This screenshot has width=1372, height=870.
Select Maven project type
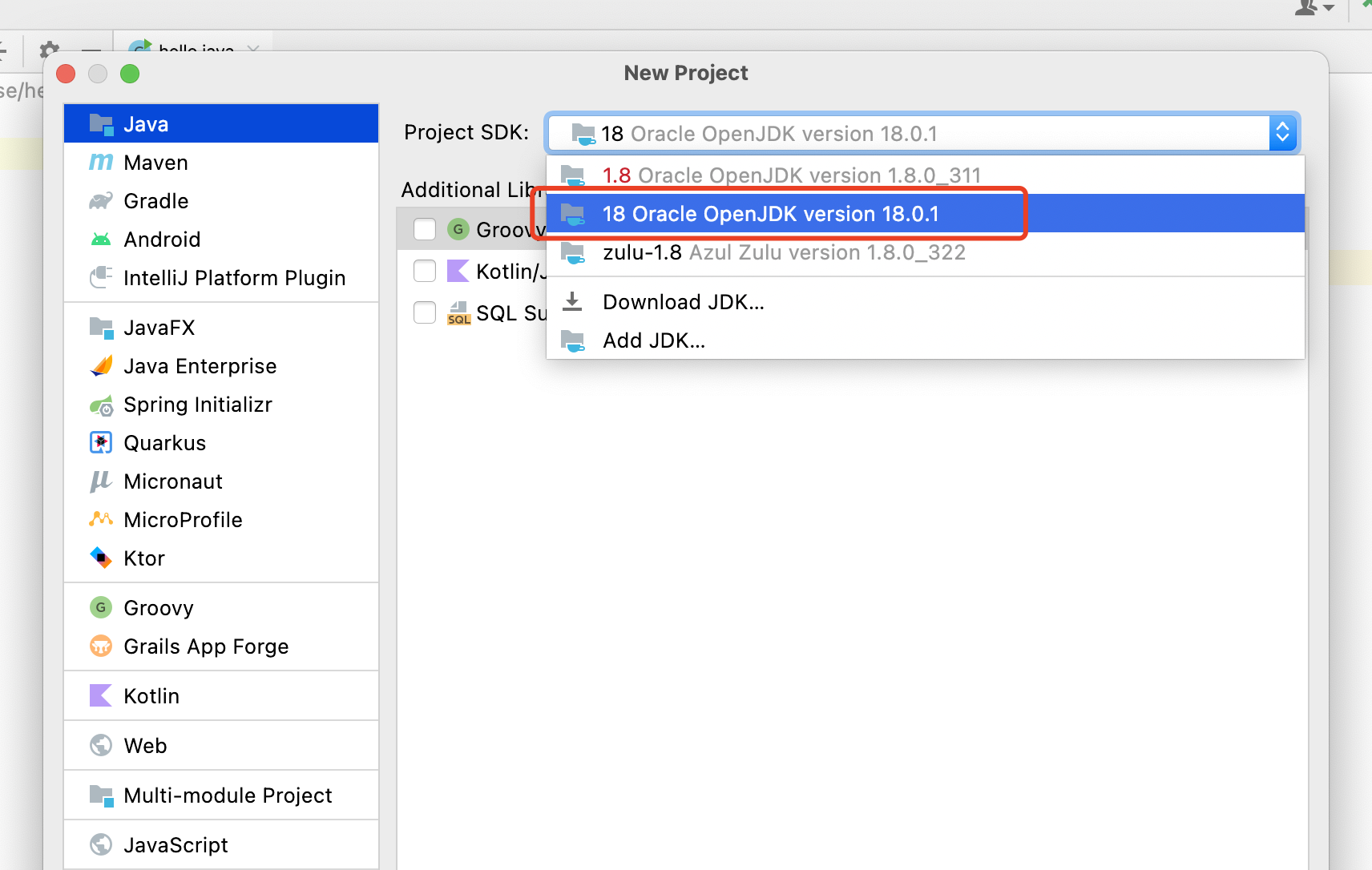click(x=221, y=163)
